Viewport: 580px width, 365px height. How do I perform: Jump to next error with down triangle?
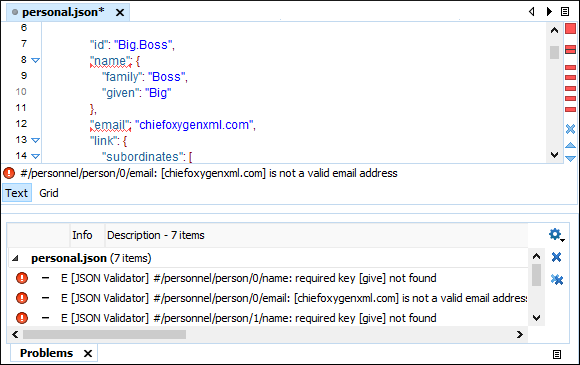click(570, 159)
